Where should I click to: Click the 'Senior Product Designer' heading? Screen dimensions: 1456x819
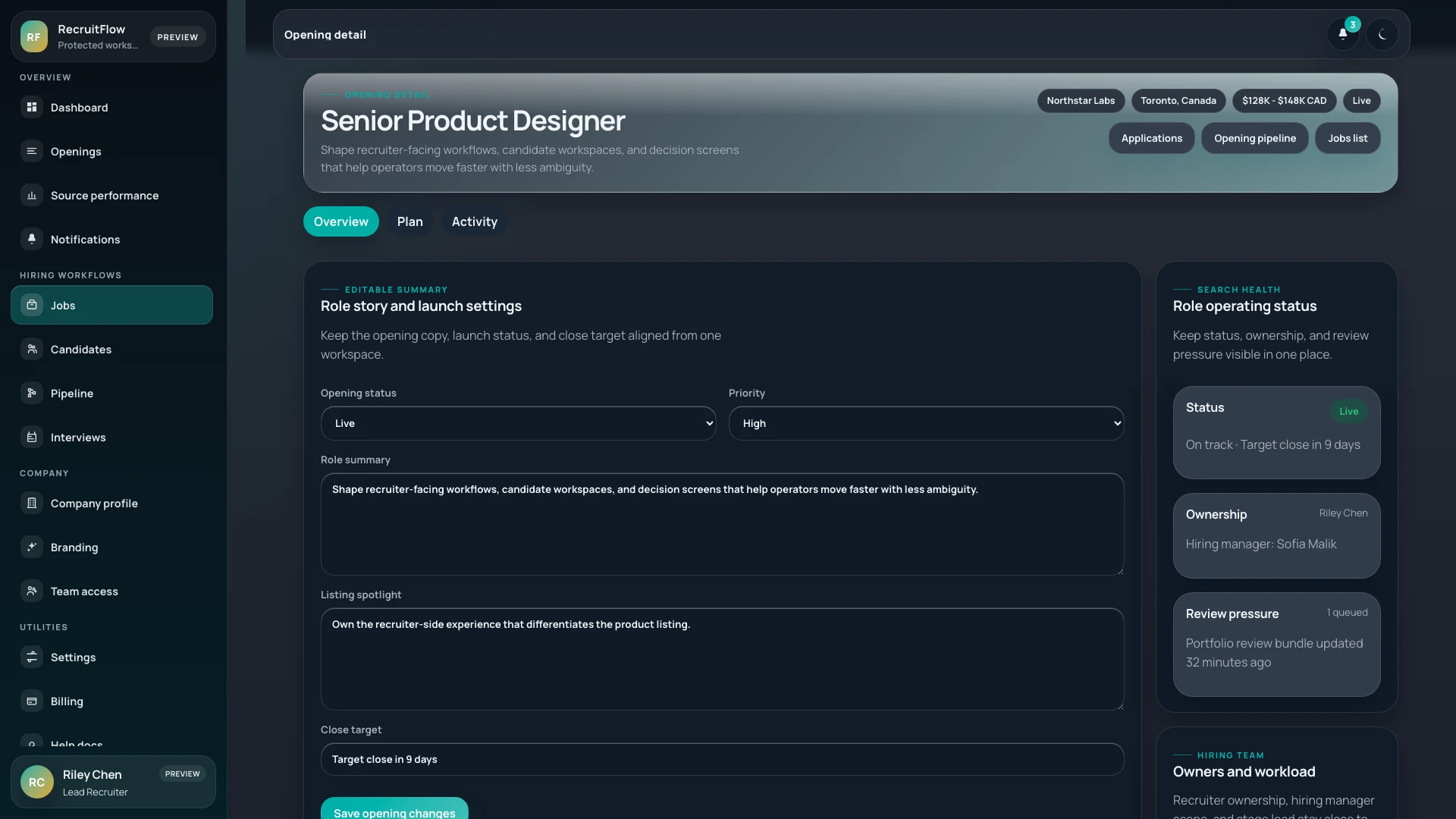pos(472,121)
